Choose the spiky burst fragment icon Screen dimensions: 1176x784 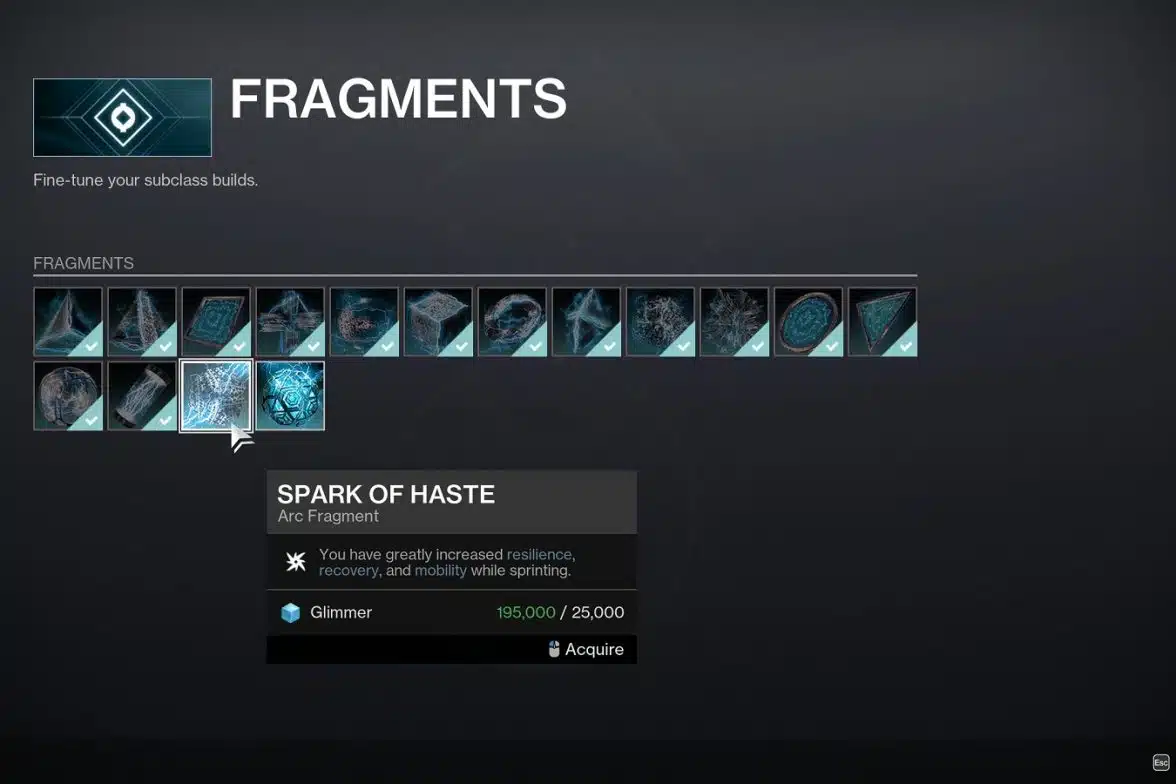tap(734, 321)
